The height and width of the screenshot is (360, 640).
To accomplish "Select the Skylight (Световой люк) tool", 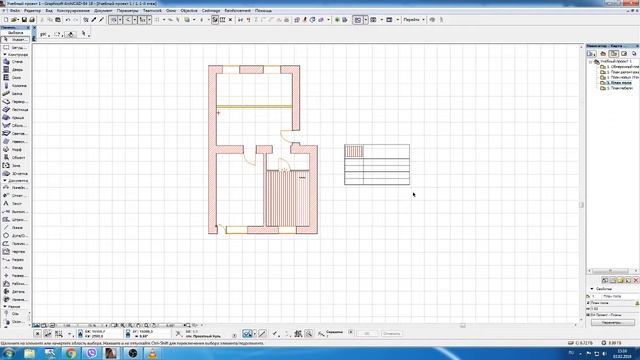I will click(x=15, y=133).
